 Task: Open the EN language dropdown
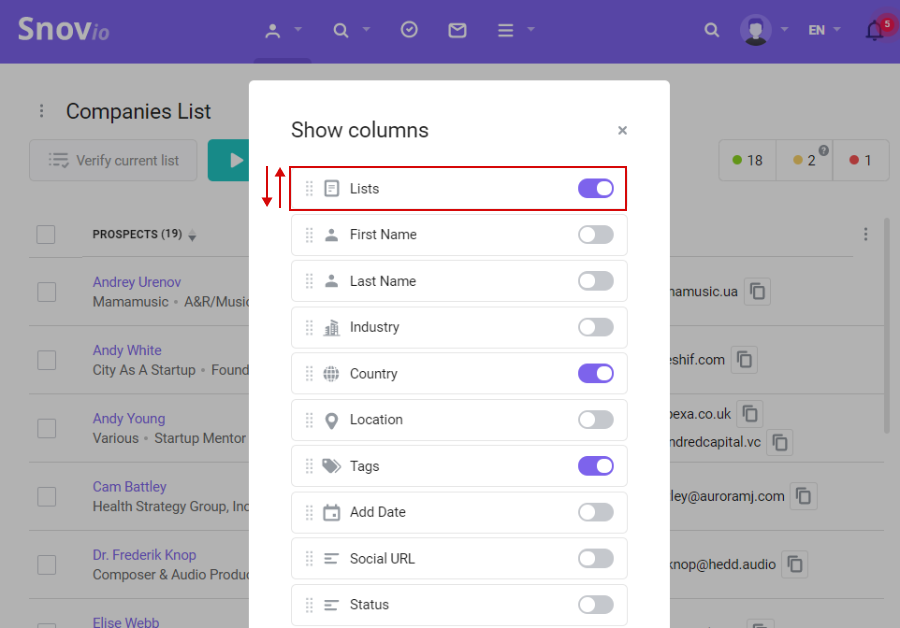(x=824, y=30)
